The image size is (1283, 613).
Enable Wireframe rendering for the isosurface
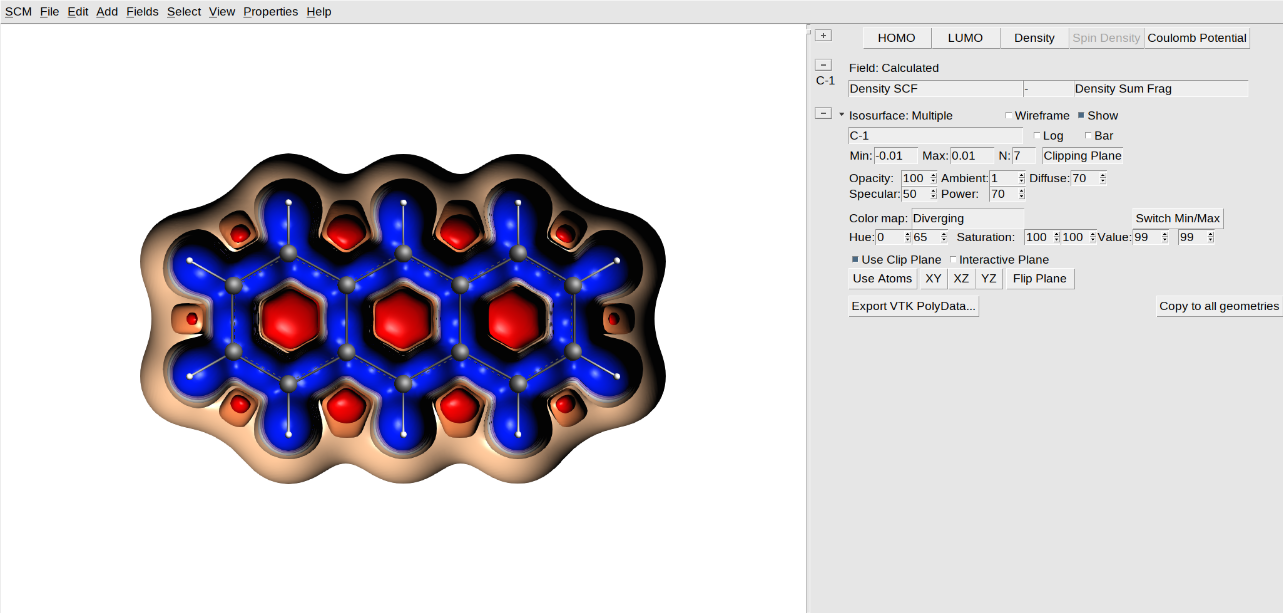tap(1009, 115)
